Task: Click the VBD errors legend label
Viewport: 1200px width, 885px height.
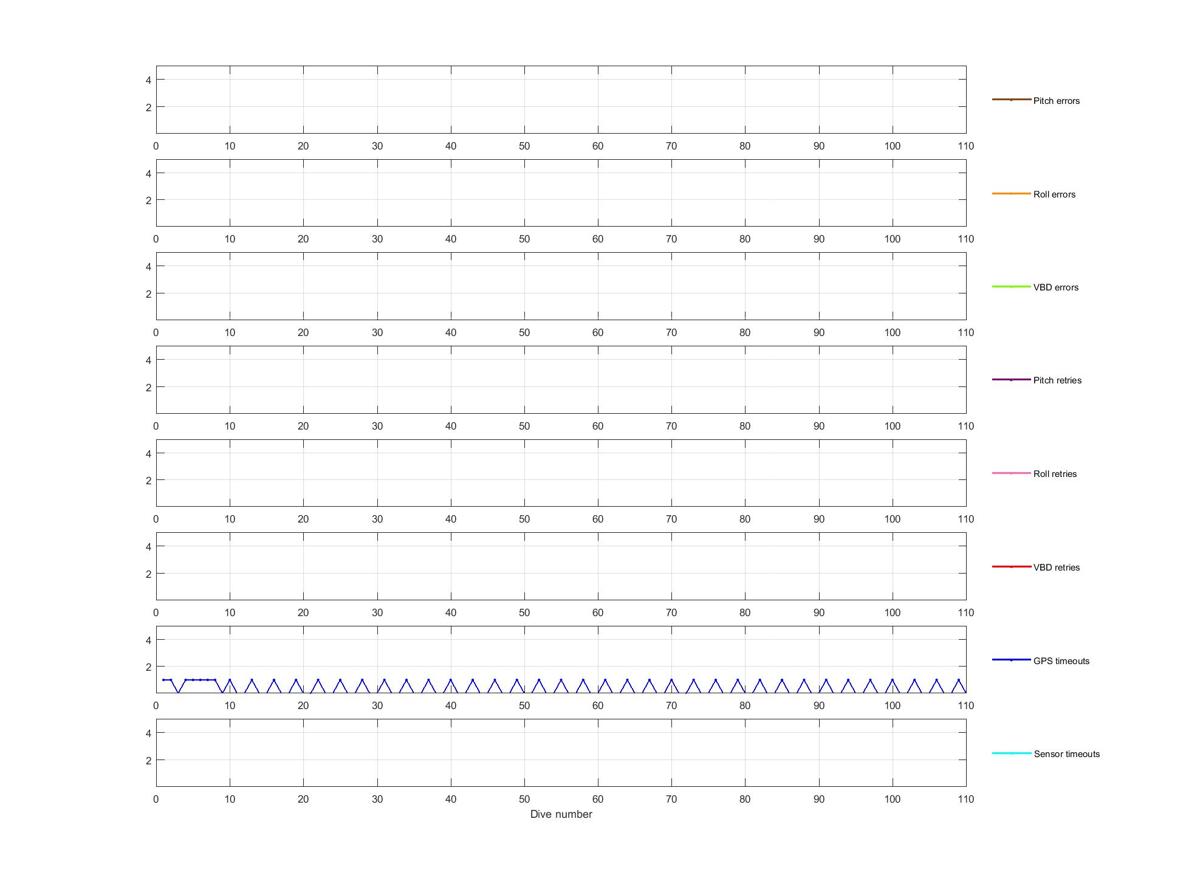Action: coord(1055,287)
